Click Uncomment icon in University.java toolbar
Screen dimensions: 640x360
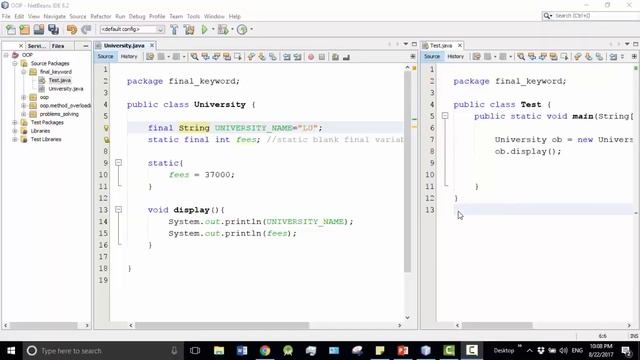[x=346, y=57]
